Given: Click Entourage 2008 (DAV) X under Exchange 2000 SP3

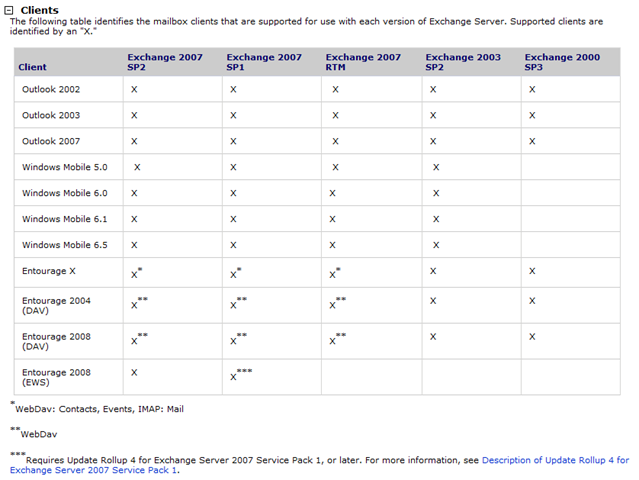Looking at the screenshot, I should pos(532,337).
